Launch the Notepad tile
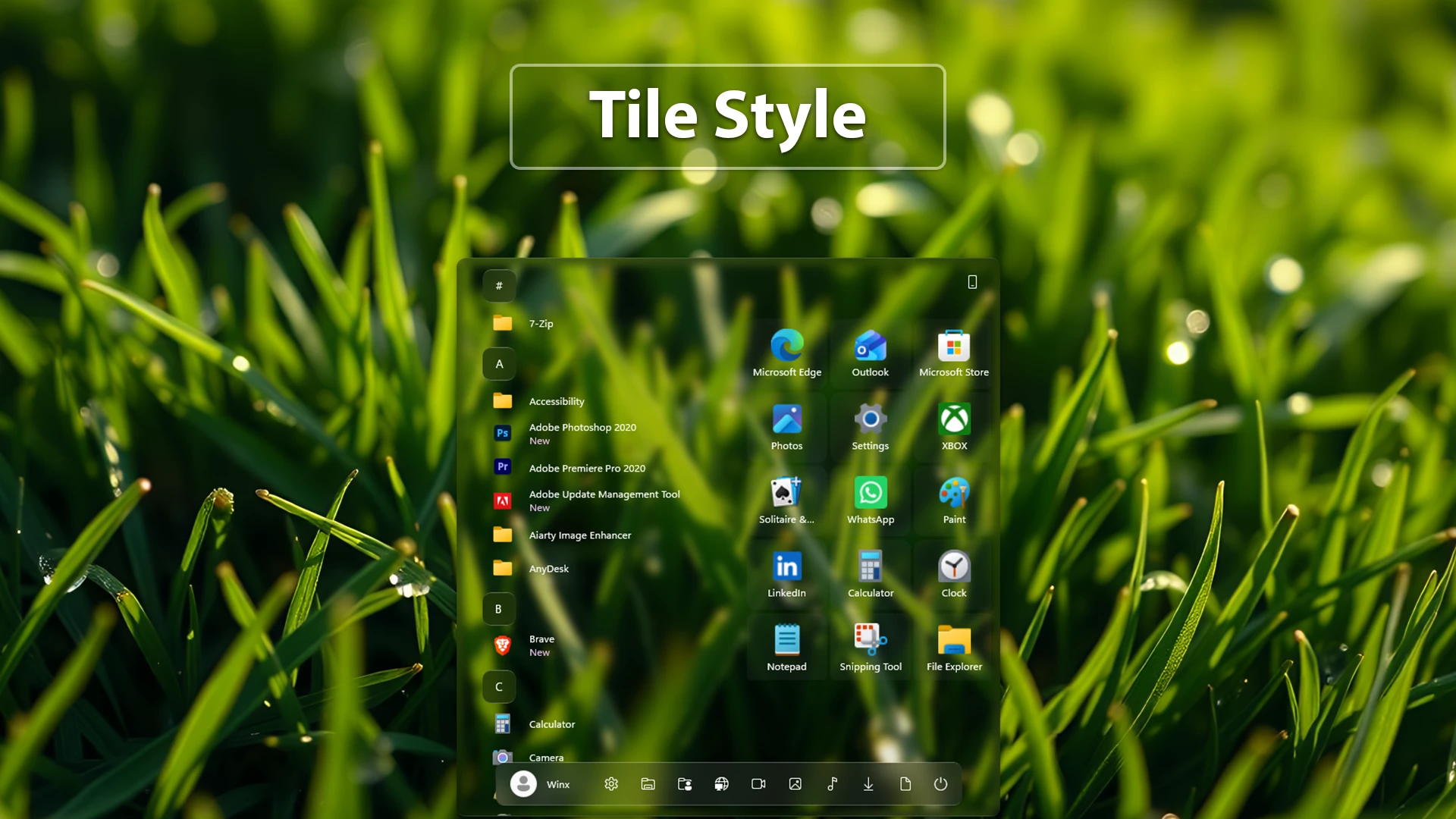The width and height of the screenshot is (1456, 819). click(x=786, y=647)
